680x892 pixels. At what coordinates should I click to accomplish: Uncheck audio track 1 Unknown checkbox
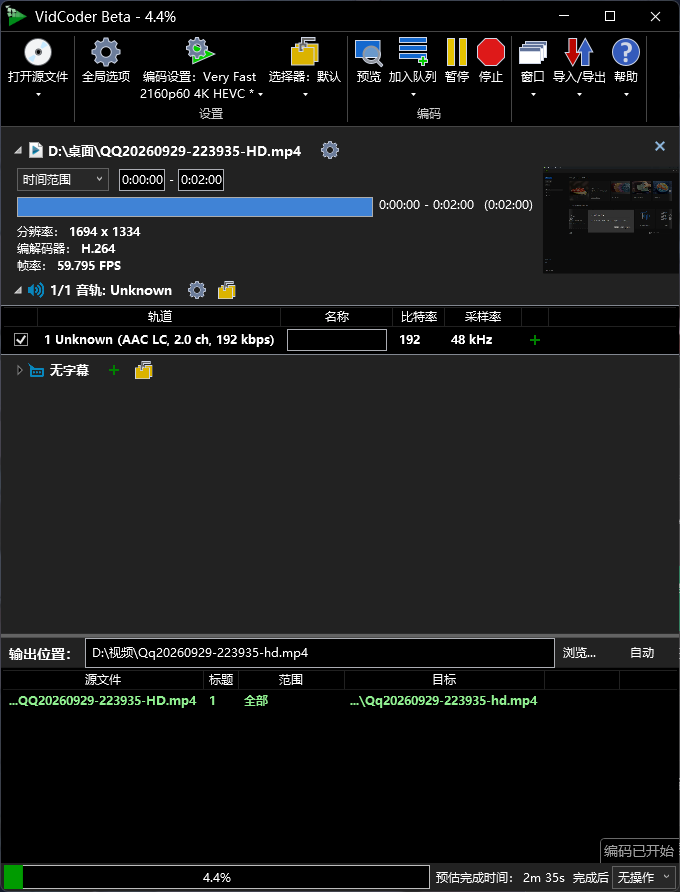(21, 340)
